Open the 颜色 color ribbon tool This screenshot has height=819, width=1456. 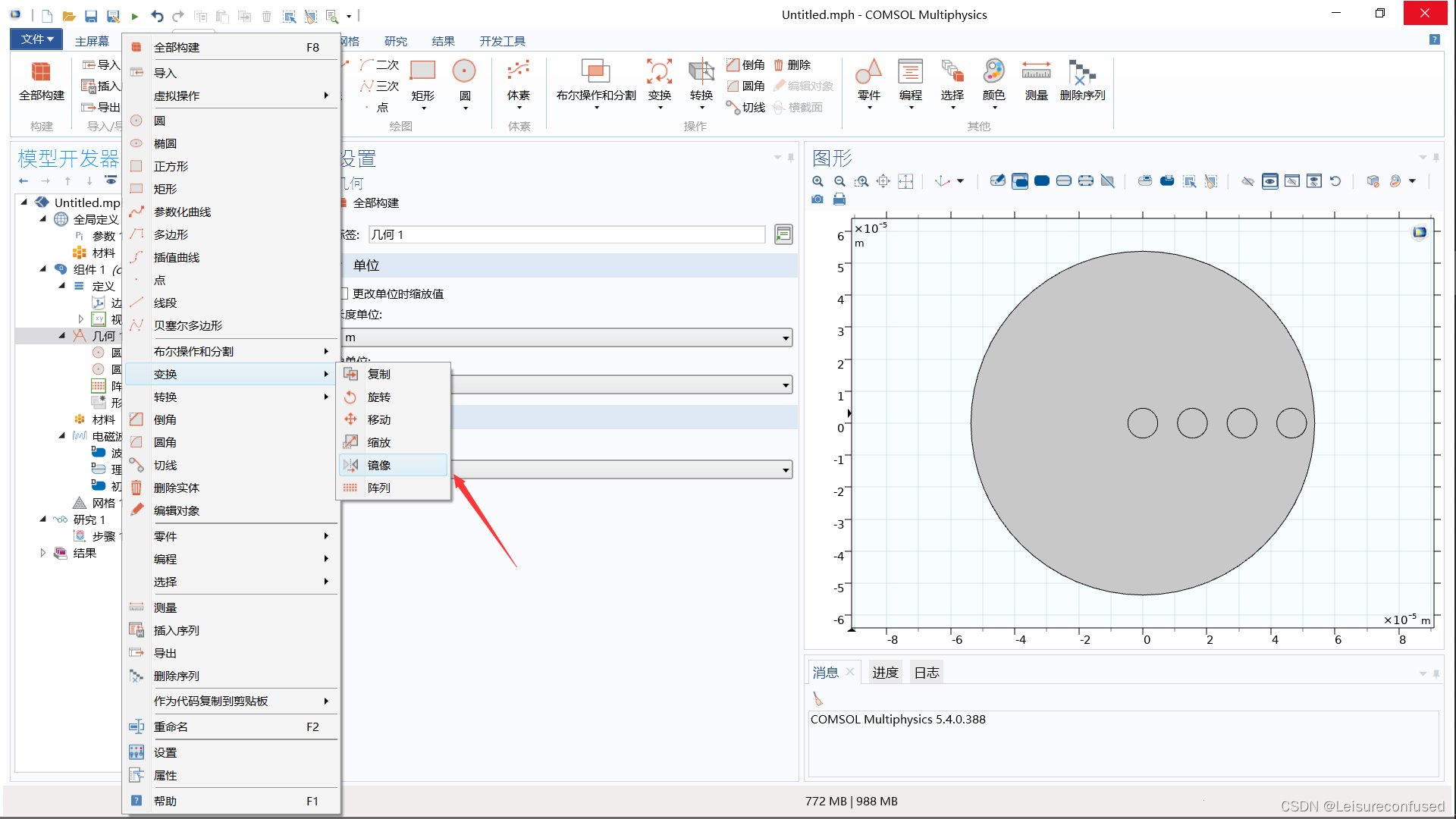tap(993, 84)
